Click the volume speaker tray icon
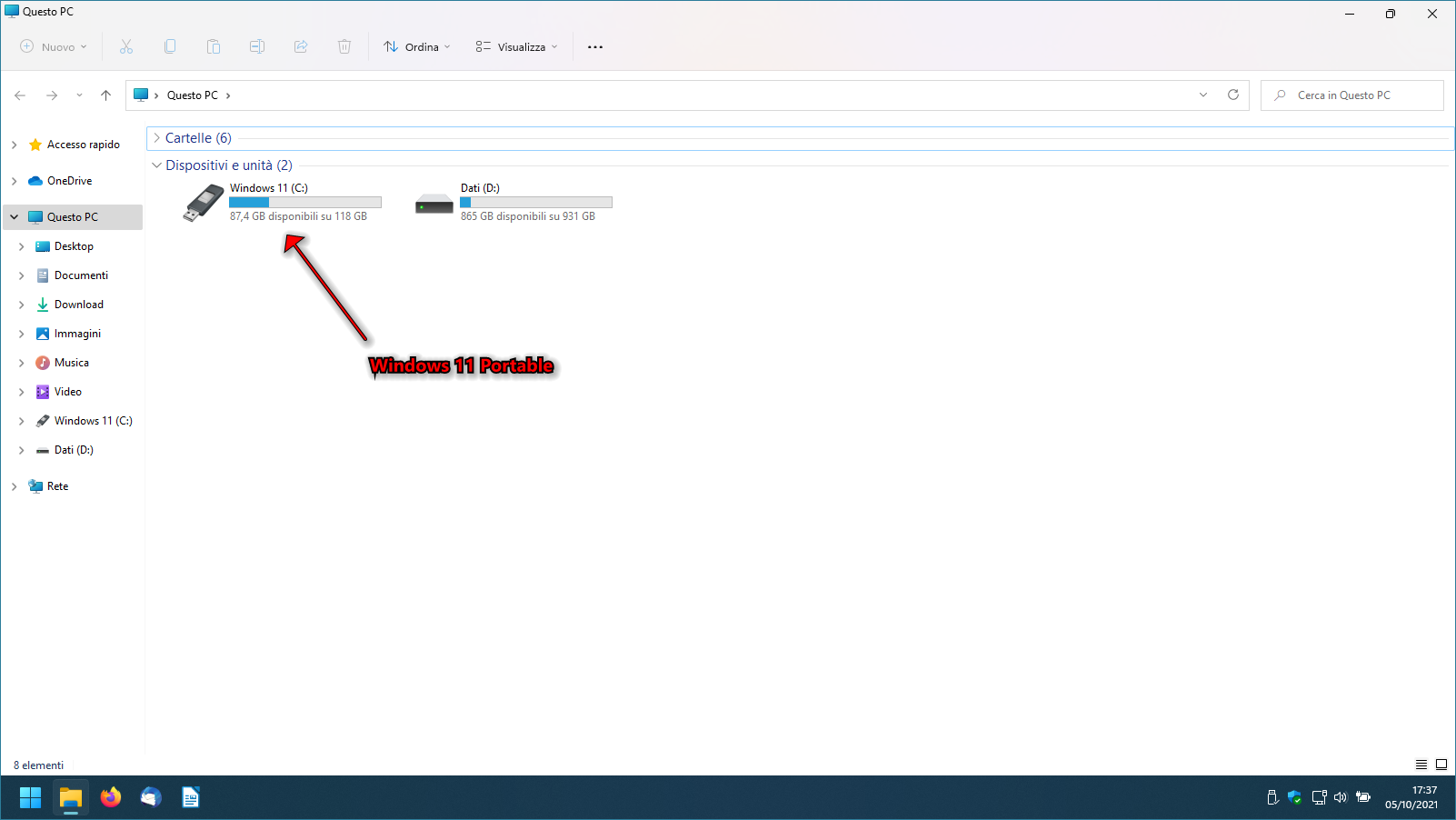 pyautogui.click(x=1341, y=797)
